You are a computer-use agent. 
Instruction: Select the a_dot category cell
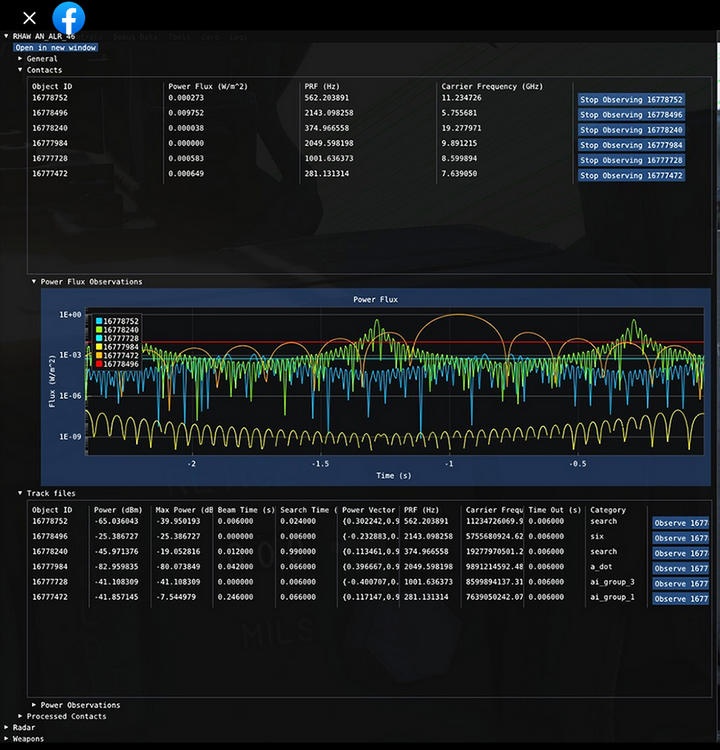click(x=601, y=567)
